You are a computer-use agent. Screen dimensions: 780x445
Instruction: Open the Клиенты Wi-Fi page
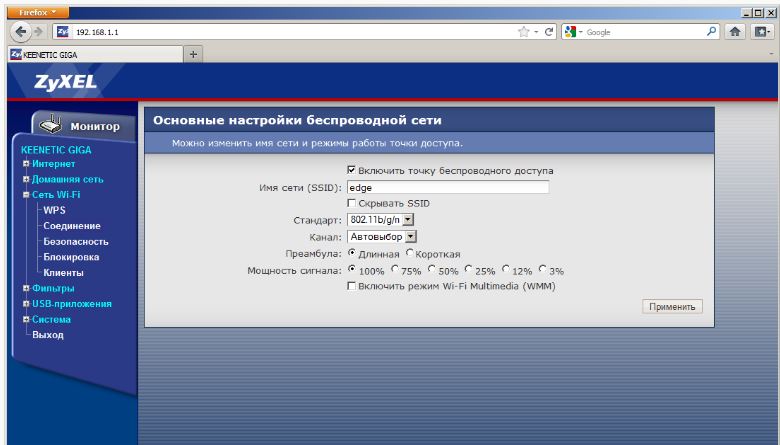click(x=63, y=272)
